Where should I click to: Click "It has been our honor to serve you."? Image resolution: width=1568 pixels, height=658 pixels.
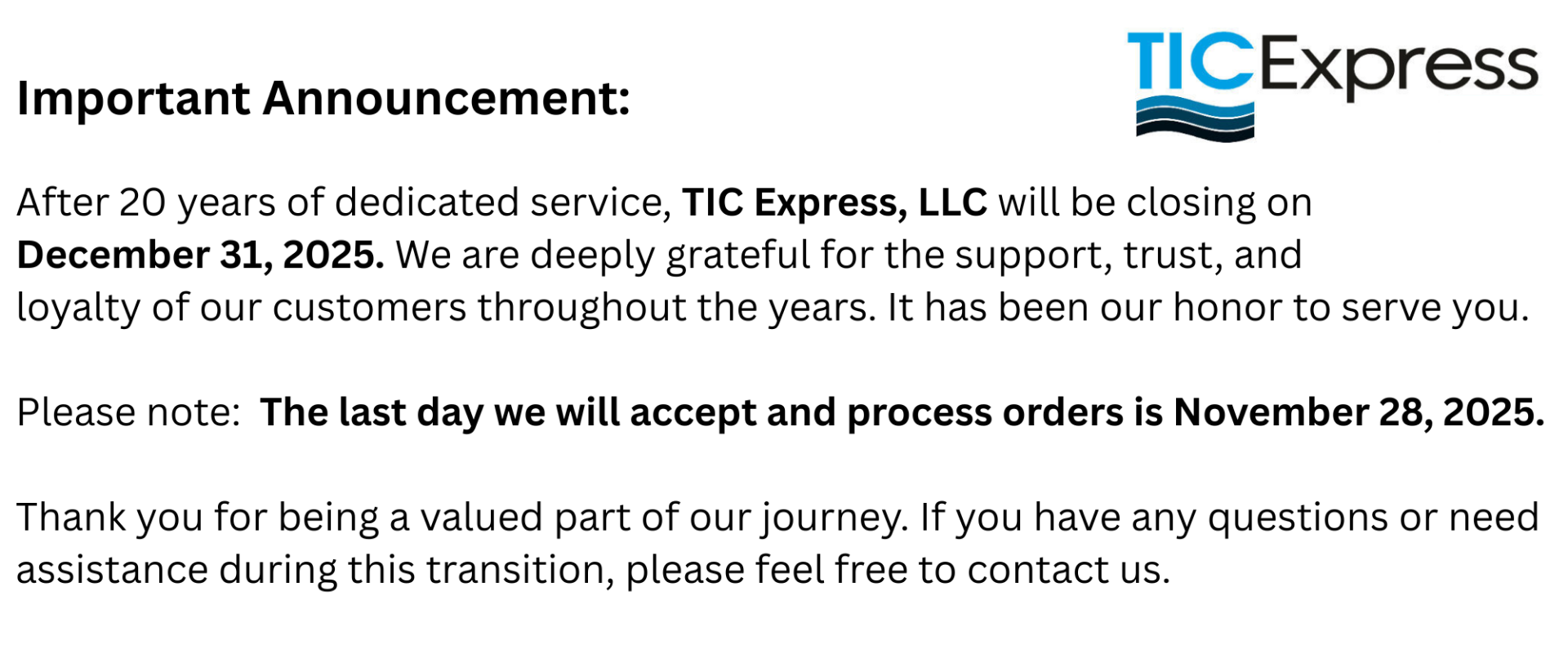point(1208,308)
